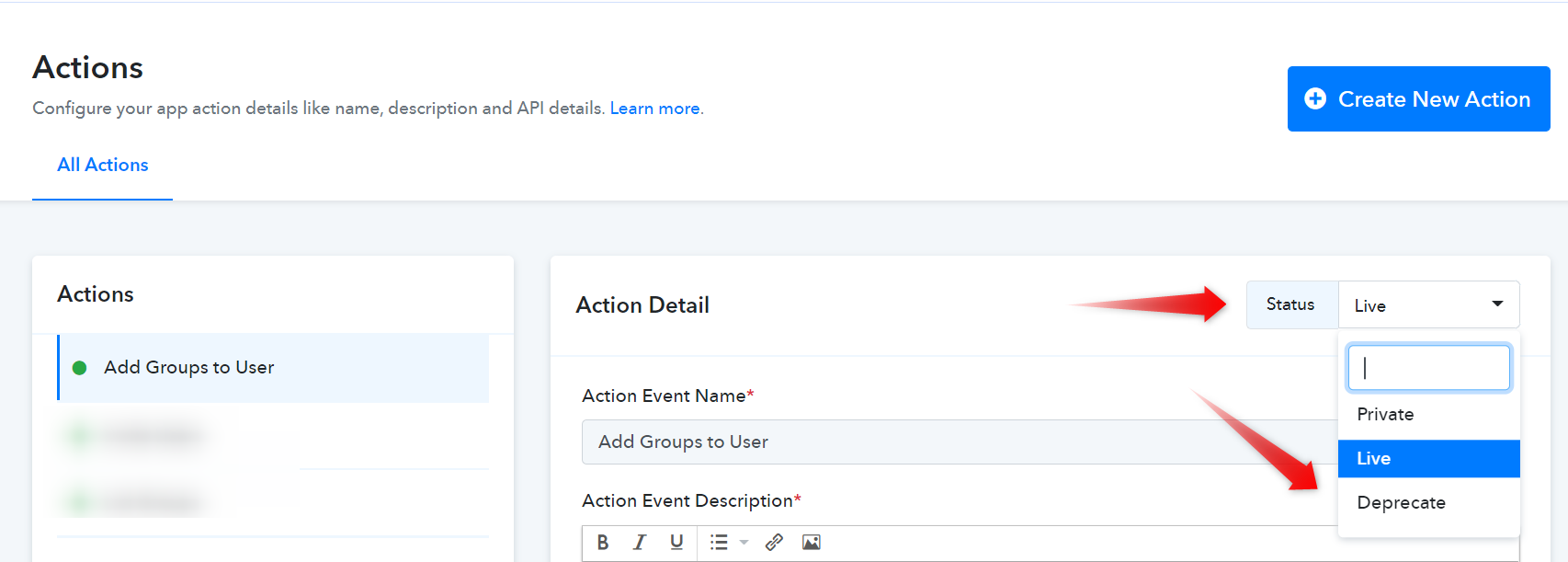
Task: Open the Status dropdown showing Live
Action: click(x=1428, y=304)
